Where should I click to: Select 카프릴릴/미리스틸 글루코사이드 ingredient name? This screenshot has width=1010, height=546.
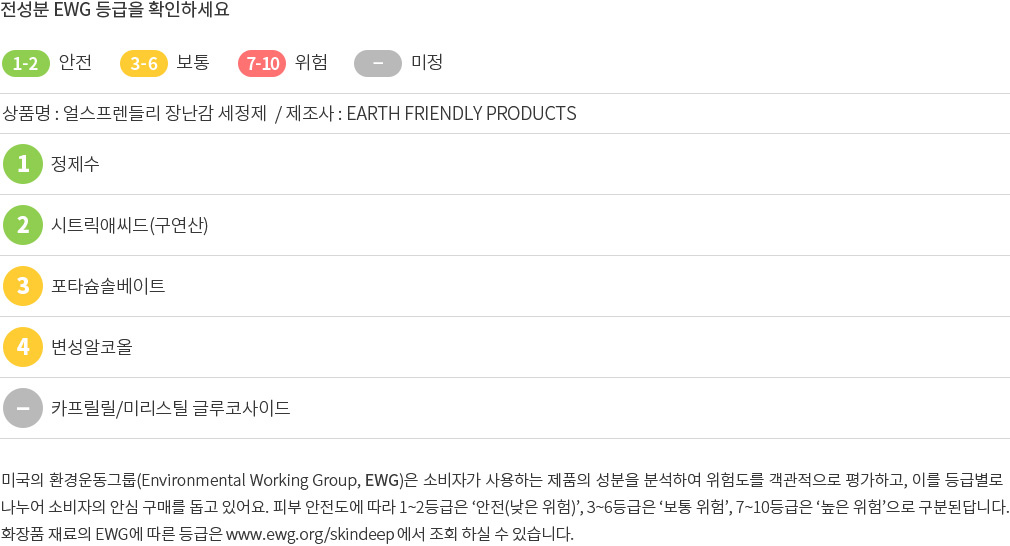pyautogui.click(x=171, y=408)
